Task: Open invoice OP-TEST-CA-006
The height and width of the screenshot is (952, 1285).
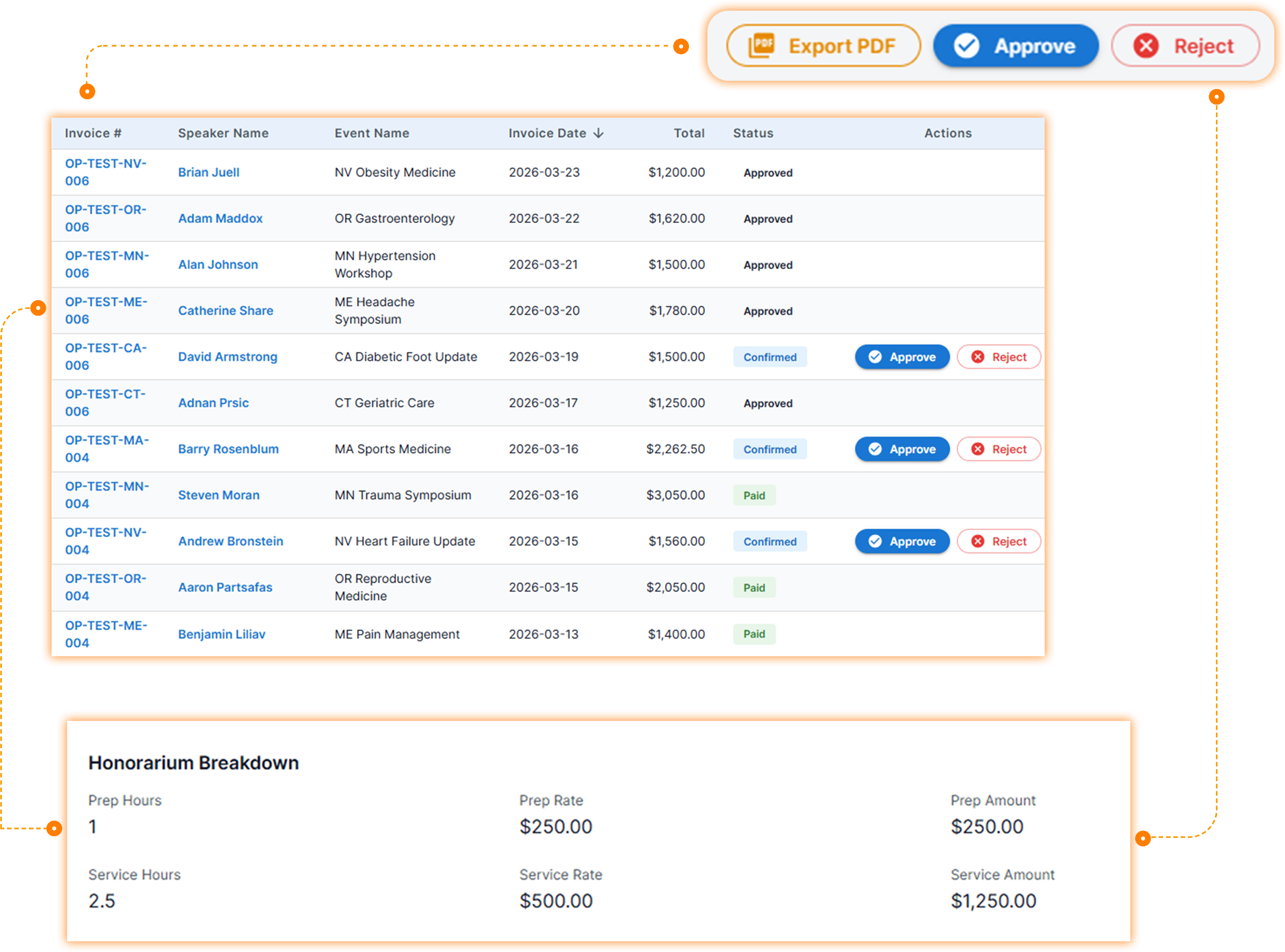Action: click(106, 357)
